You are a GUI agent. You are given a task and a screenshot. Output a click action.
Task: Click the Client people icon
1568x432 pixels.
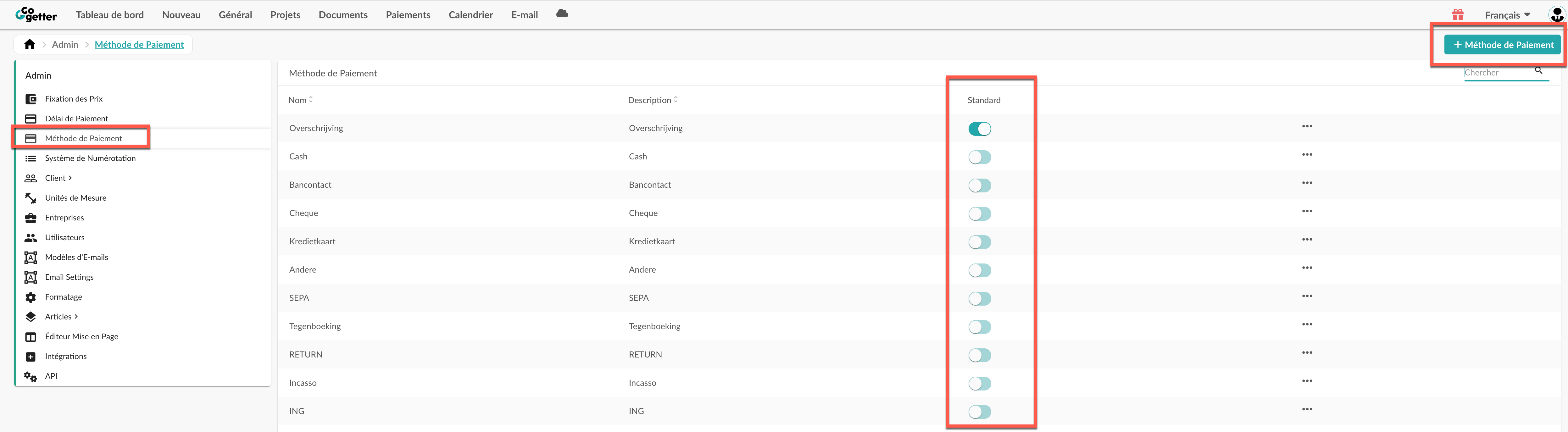click(31, 178)
